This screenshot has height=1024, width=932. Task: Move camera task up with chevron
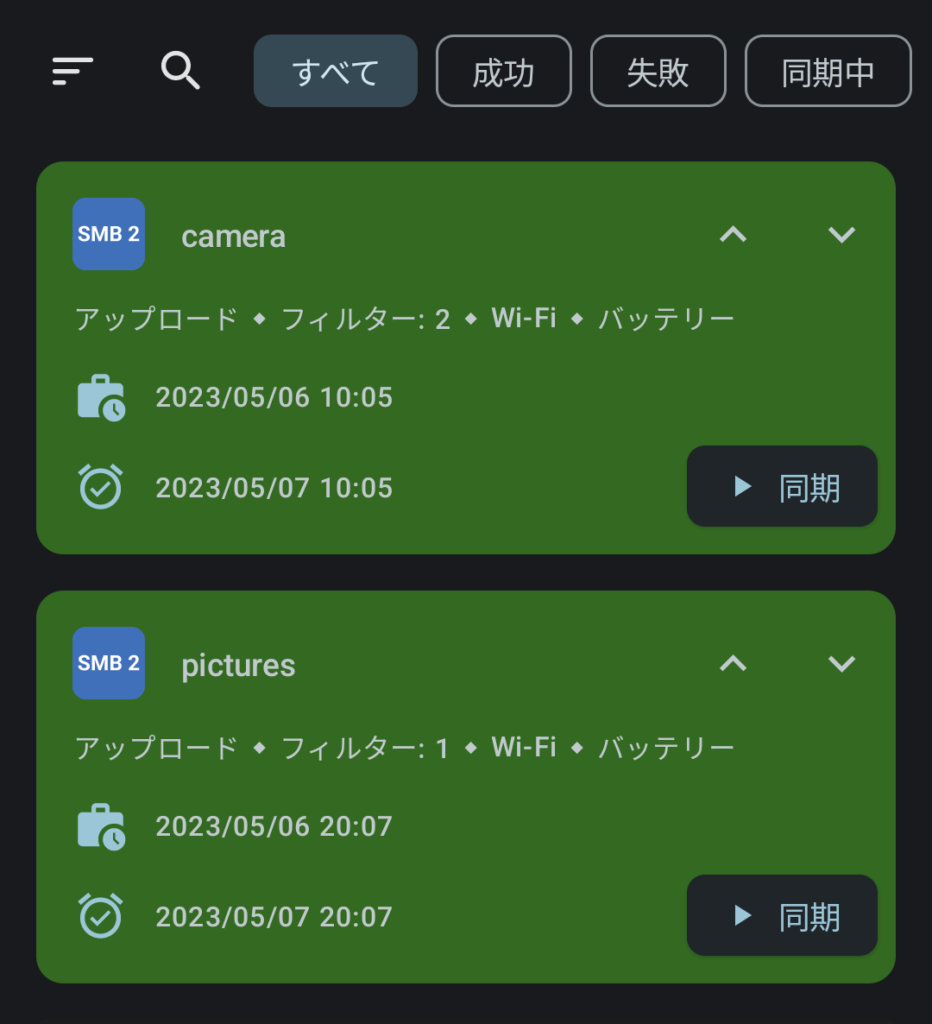(733, 235)
